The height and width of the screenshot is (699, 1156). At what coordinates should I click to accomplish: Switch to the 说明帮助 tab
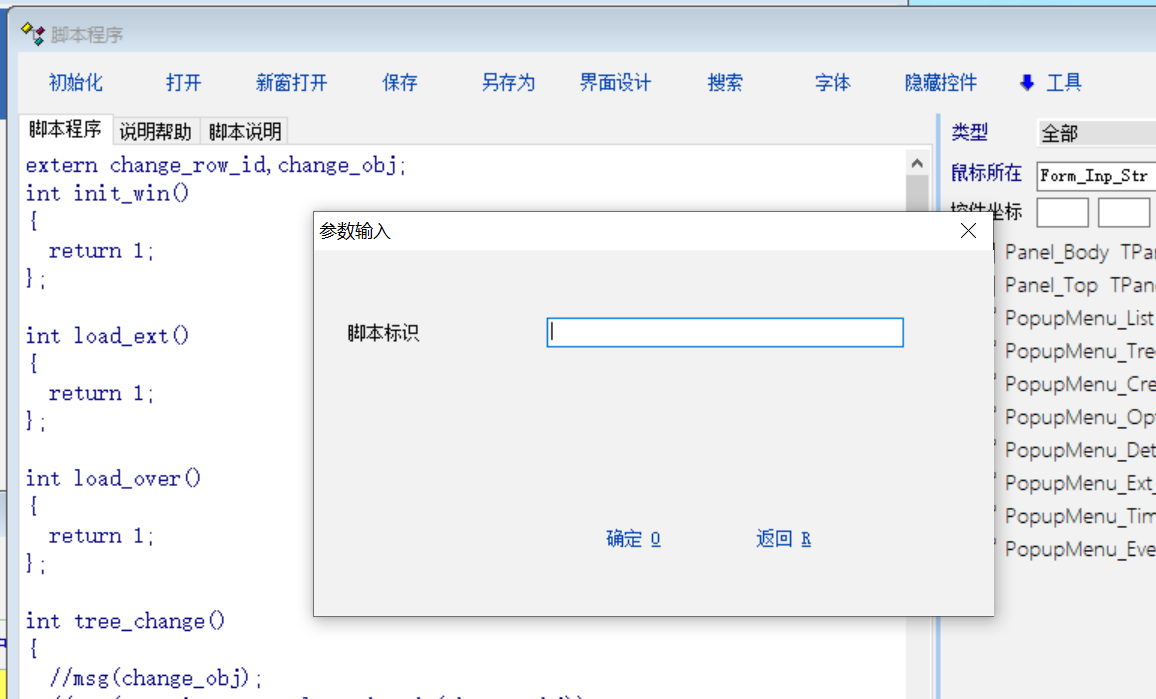click(x=155, y=131)
